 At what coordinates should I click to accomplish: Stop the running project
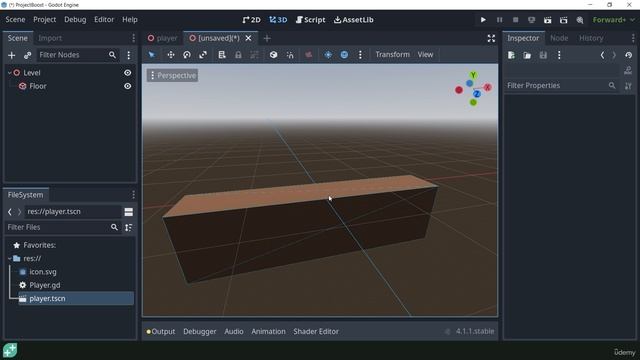tap(516, 20)
